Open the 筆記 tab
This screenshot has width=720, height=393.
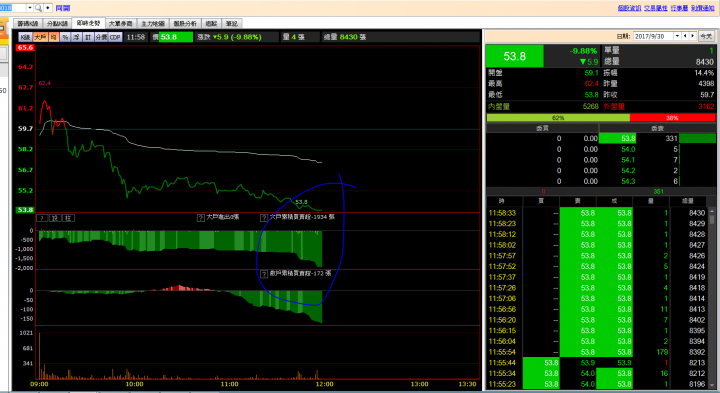click(x=232, y=23)
